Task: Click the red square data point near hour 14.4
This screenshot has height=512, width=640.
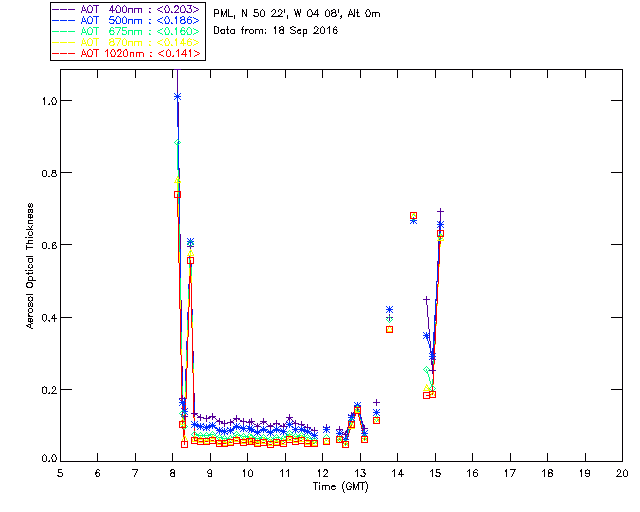Action: (413, 216)
